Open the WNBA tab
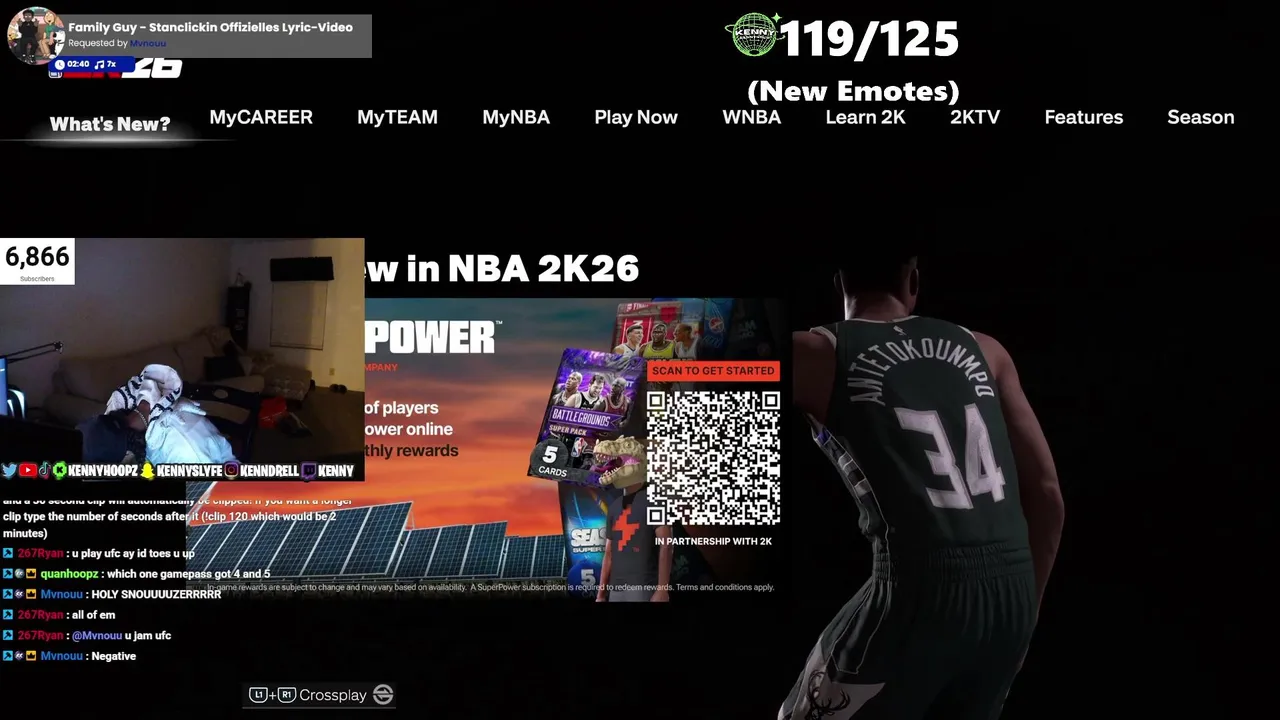 point(752,117)
